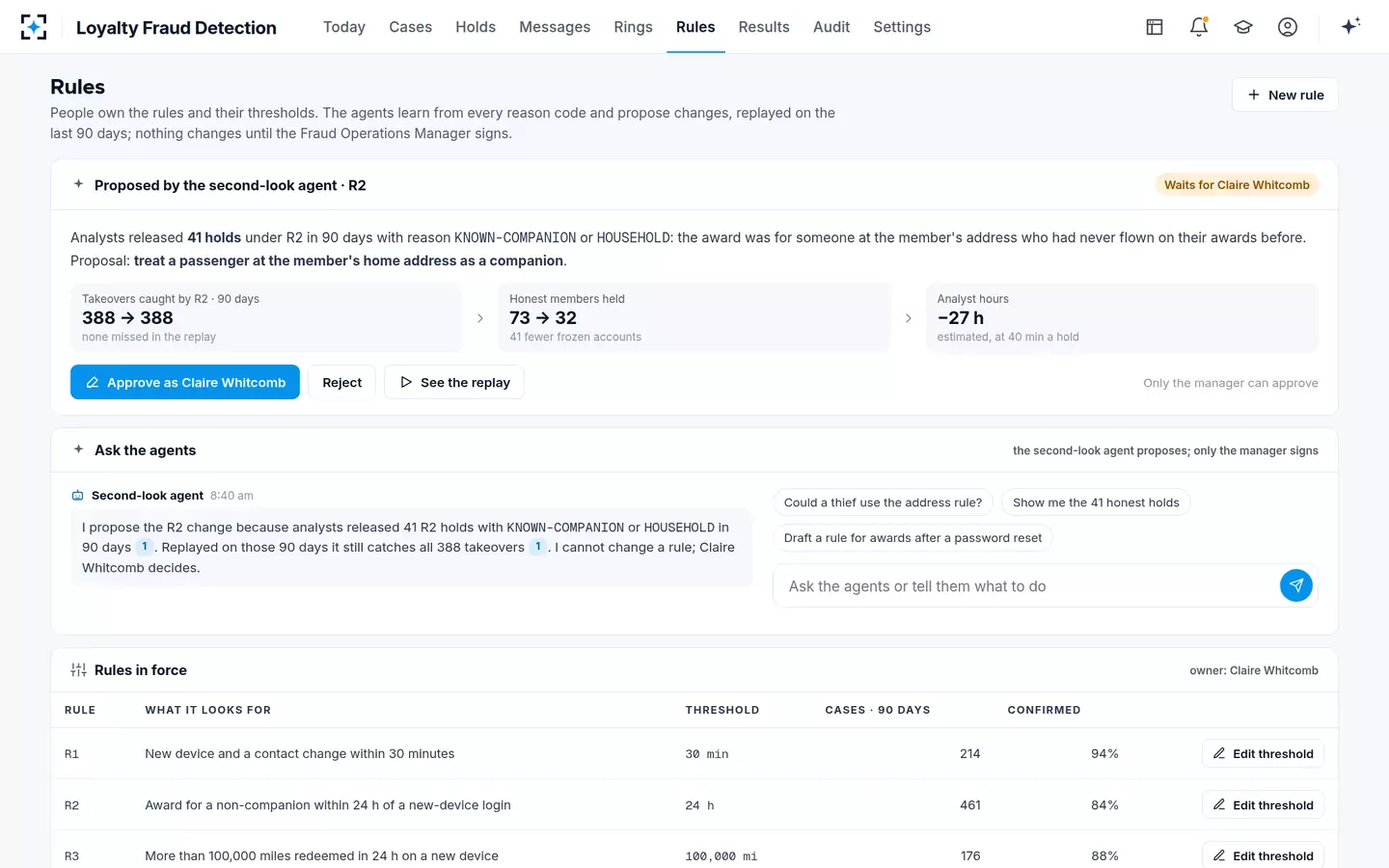1389x868 pixels.
Task: Click the '30 min' threshold value
Action: click(x=707, y=754)
